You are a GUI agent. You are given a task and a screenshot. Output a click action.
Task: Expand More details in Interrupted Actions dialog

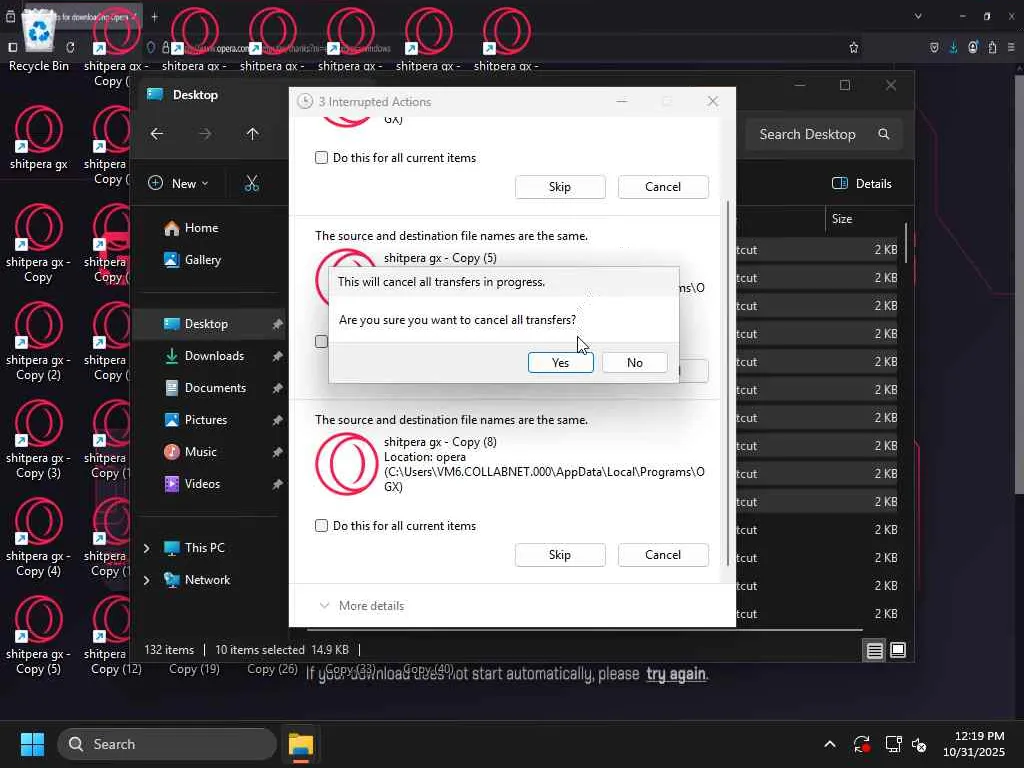362,605
